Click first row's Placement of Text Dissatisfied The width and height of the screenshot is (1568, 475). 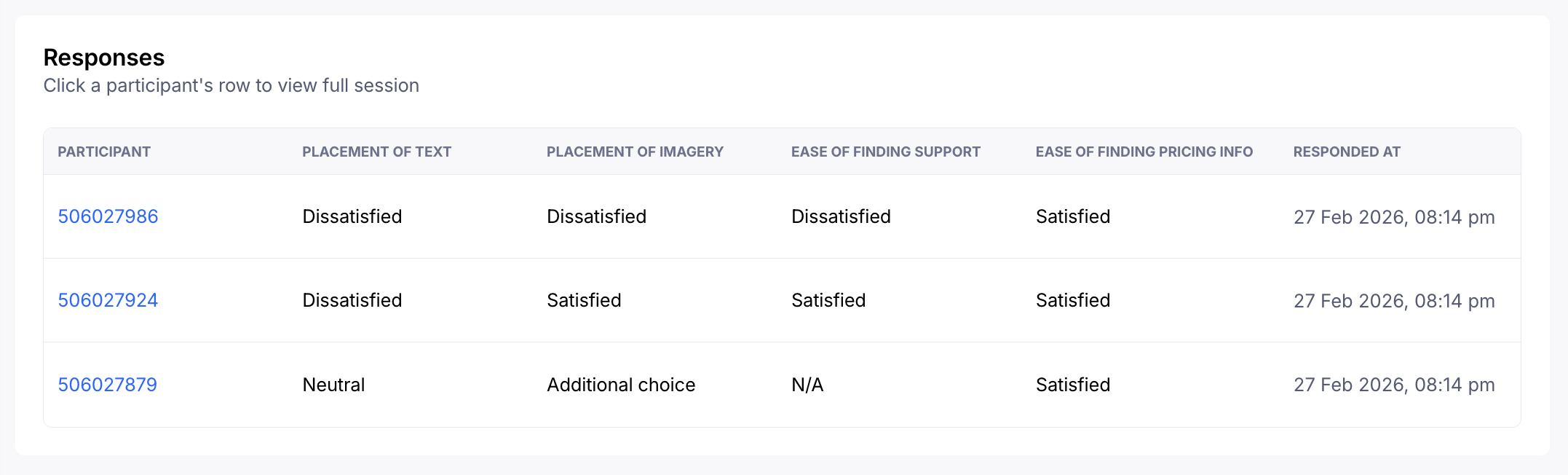352,216
